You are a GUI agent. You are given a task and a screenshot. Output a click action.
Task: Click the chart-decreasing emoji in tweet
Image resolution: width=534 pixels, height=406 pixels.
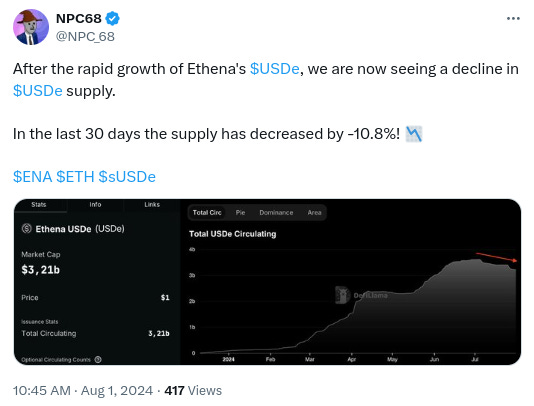point(414,134)
